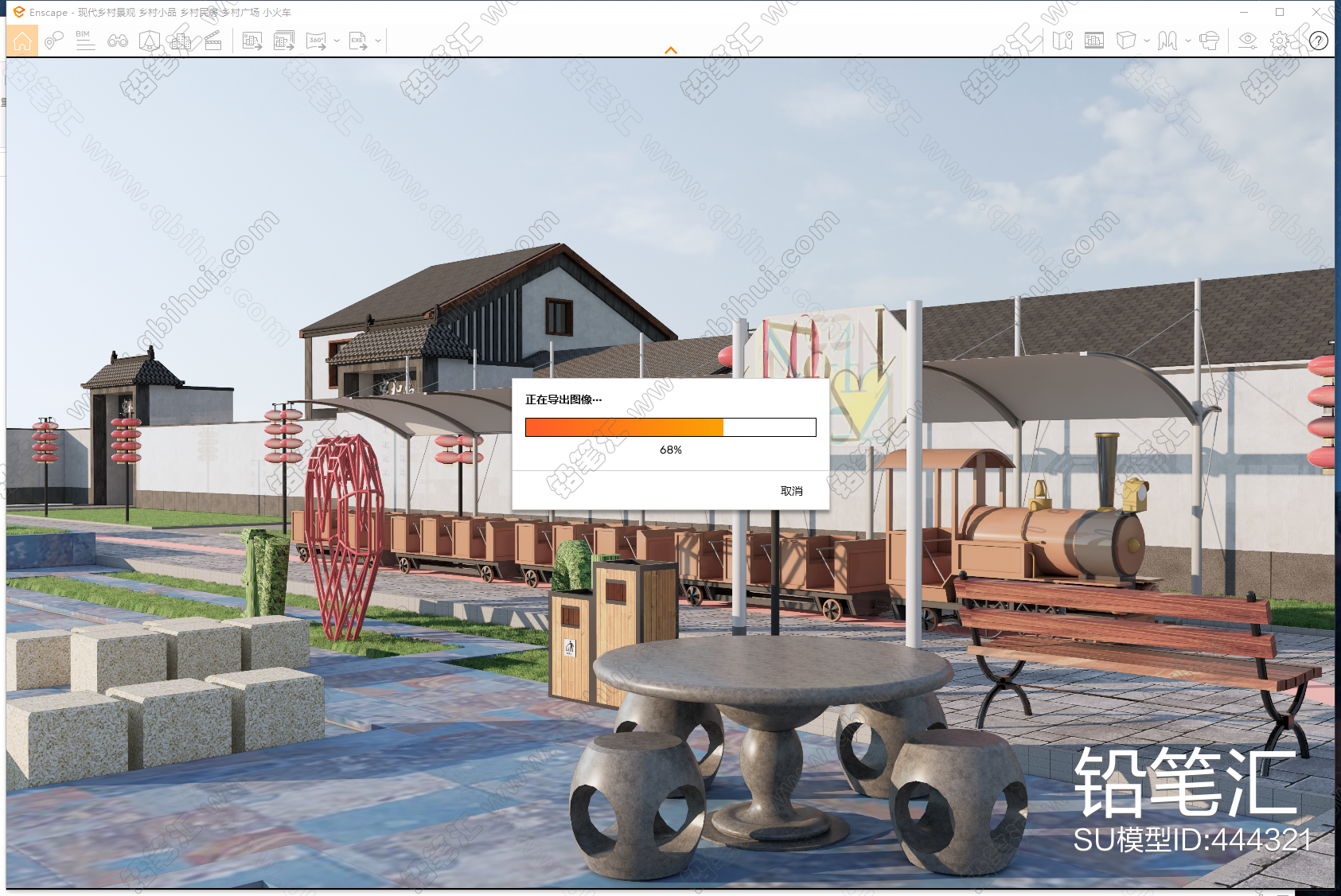Image resolution: width=1341 pixels, height=896 pixels.
Task: Click the 360 panorama export icon
Action: point(316,41)
